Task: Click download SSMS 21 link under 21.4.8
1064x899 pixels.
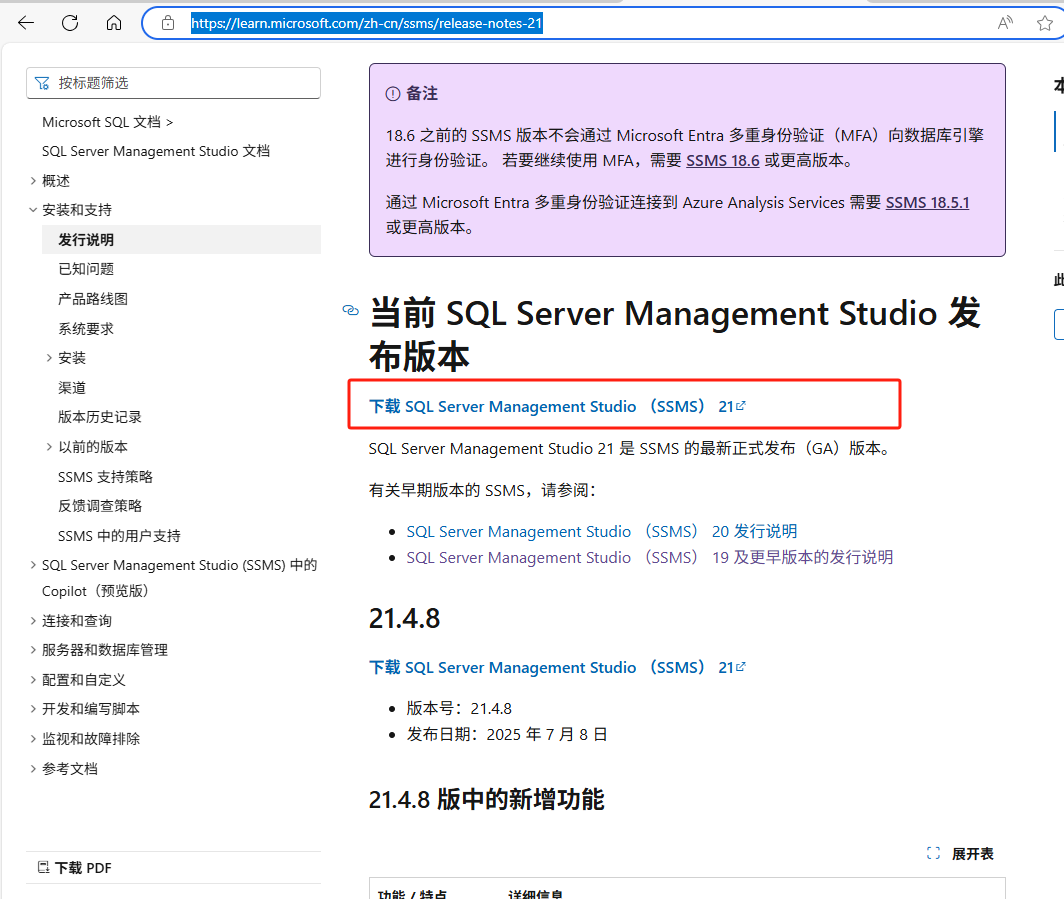Action: pyautogui.click(x=557, y=667)
